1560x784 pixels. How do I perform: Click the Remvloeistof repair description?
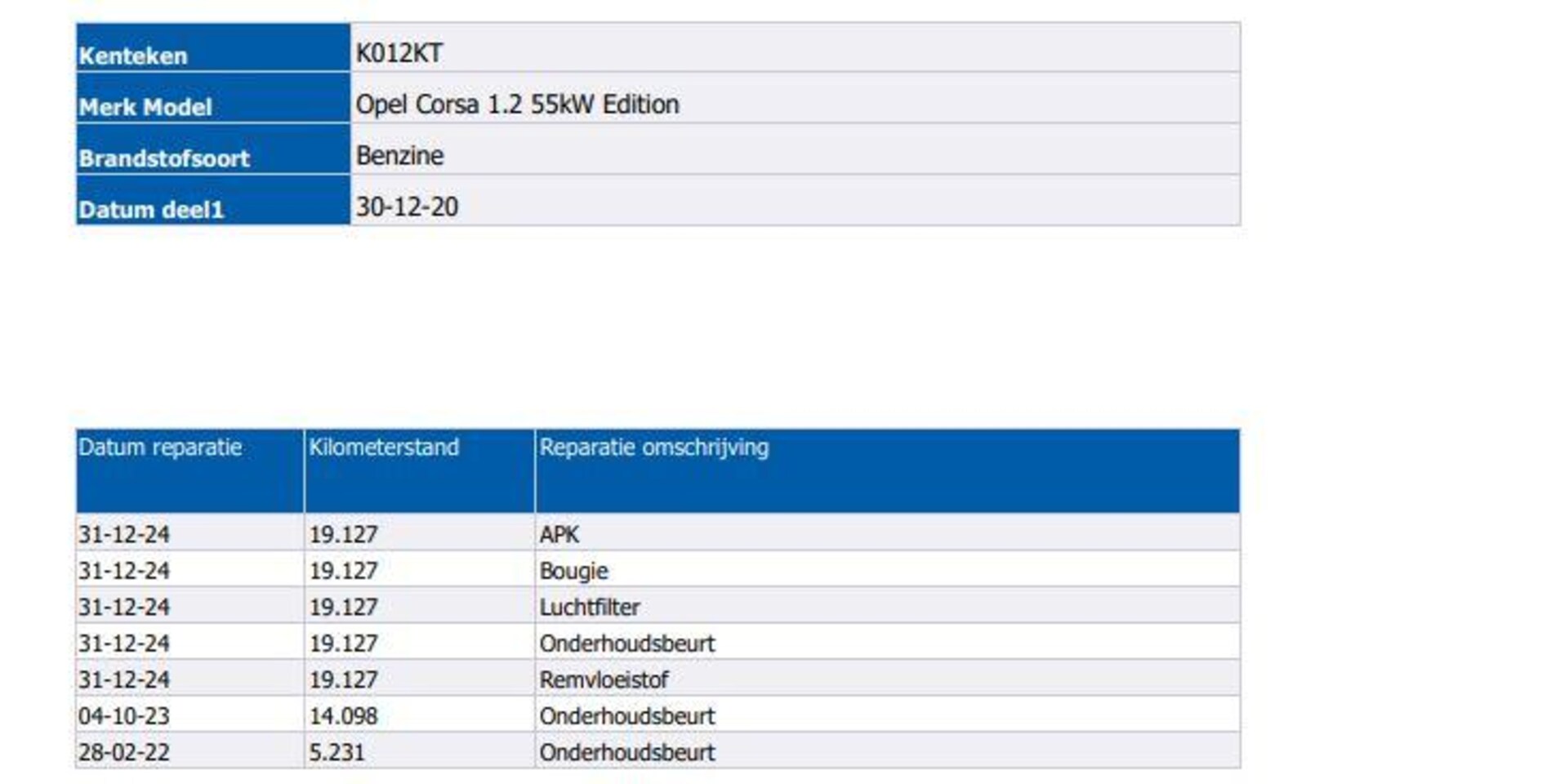click(x=604, y=679)
